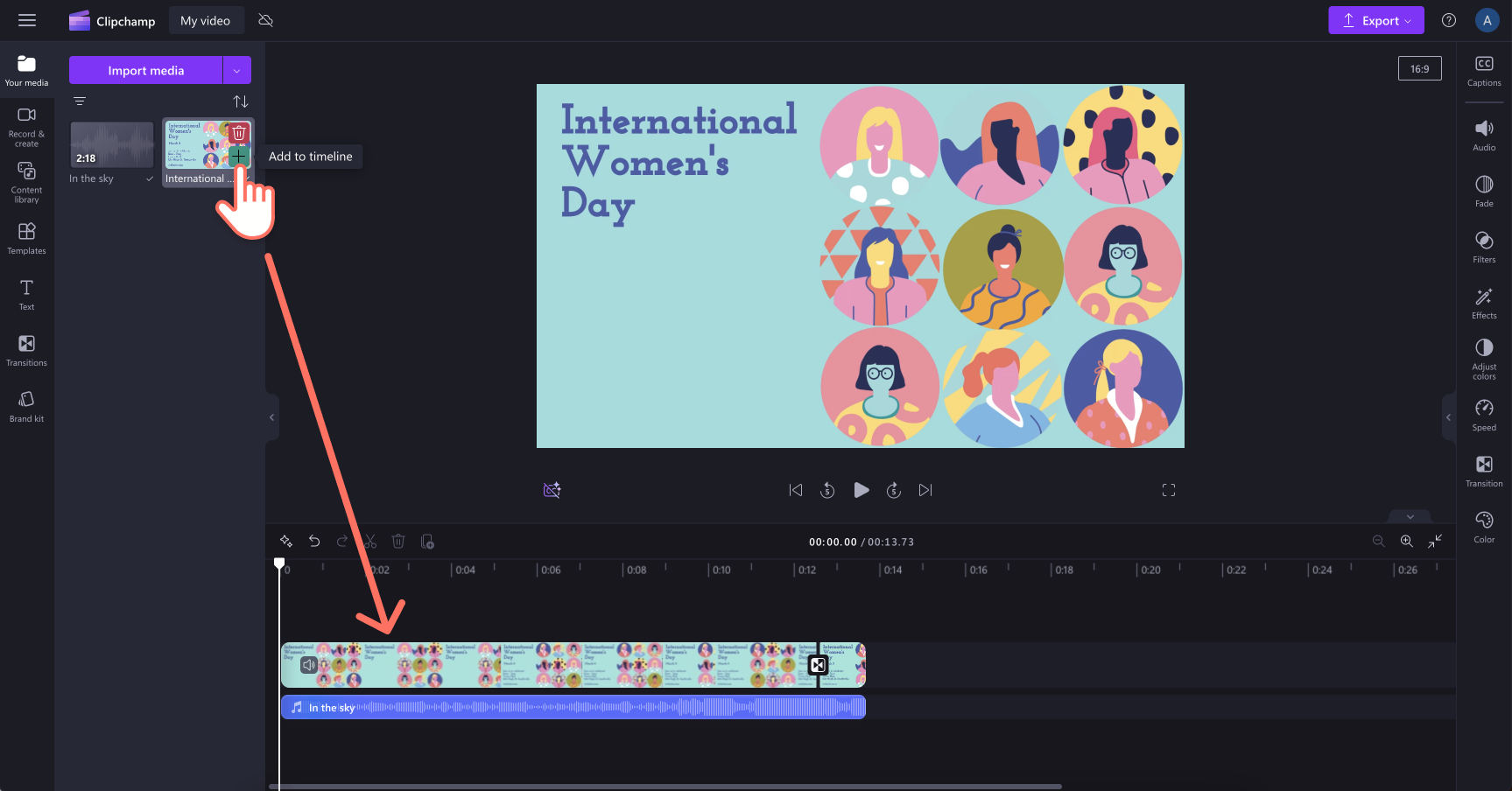Image resolution: width=1512 pixels, height=791 pixels.
Task: Undo the last action
Action: (314, 541)
